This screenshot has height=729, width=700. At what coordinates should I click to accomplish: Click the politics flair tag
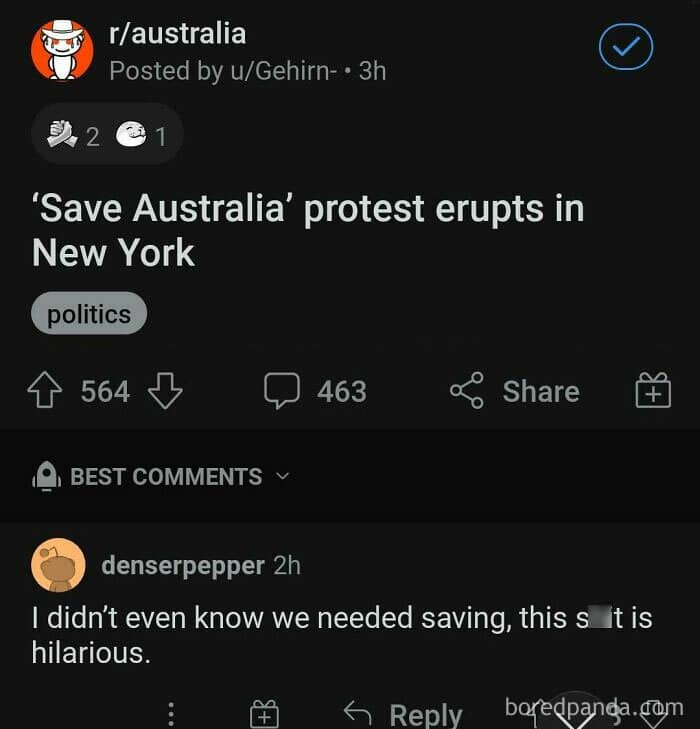click(89, 315)
